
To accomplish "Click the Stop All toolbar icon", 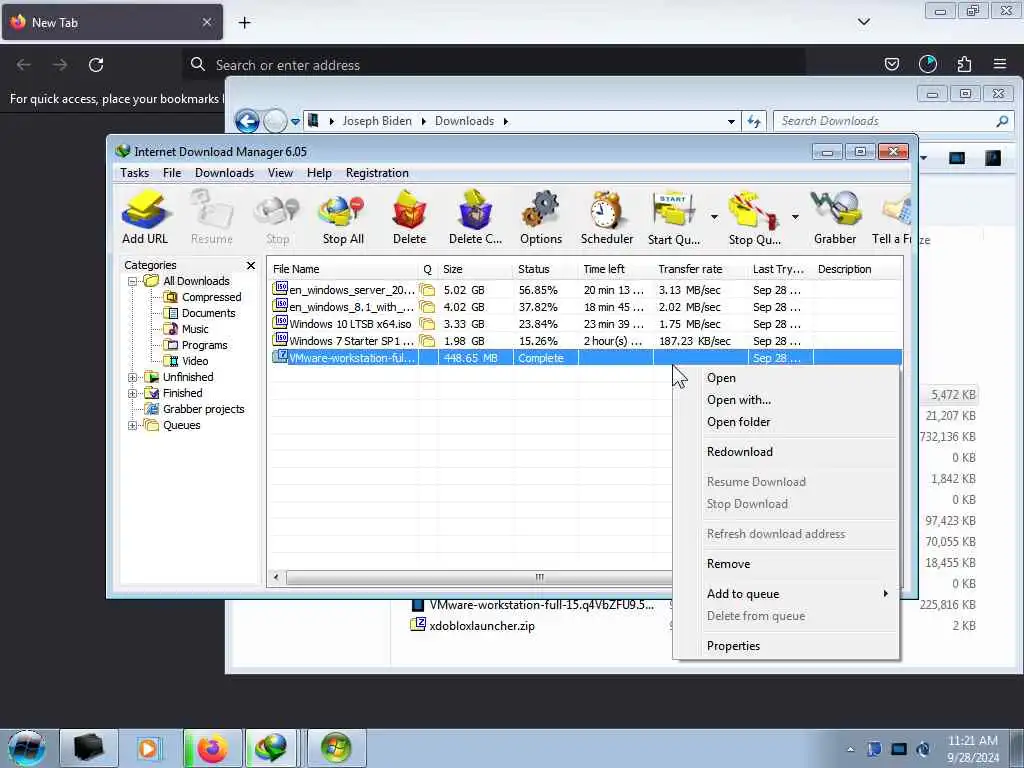I will point(343,217).
